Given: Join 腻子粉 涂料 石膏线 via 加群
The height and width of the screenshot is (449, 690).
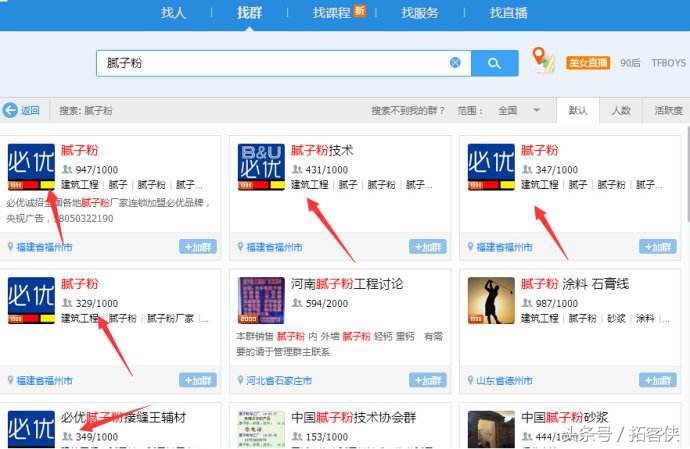Looking at the screenshot, I should tap(657, 380).
